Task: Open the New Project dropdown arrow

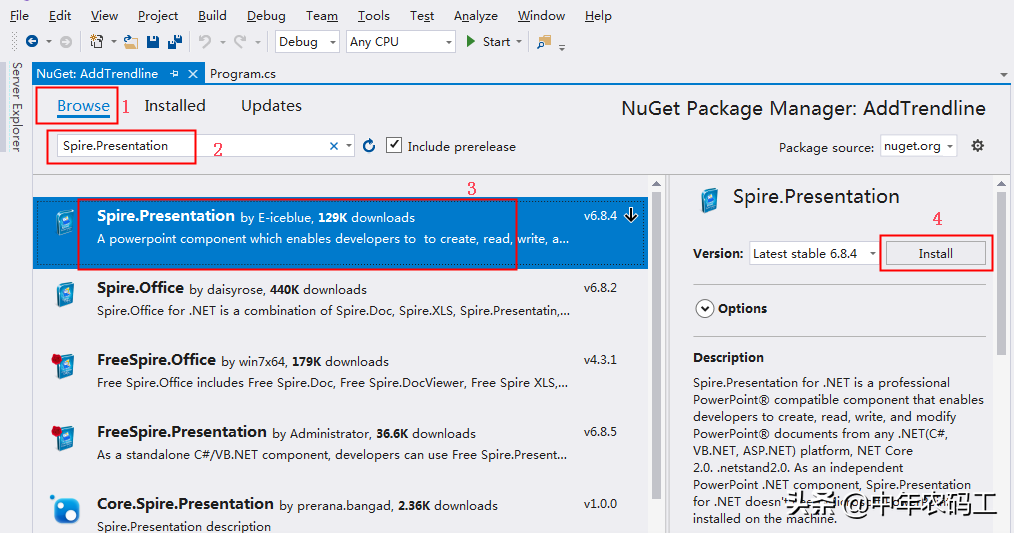Action: tap(113, 42)
